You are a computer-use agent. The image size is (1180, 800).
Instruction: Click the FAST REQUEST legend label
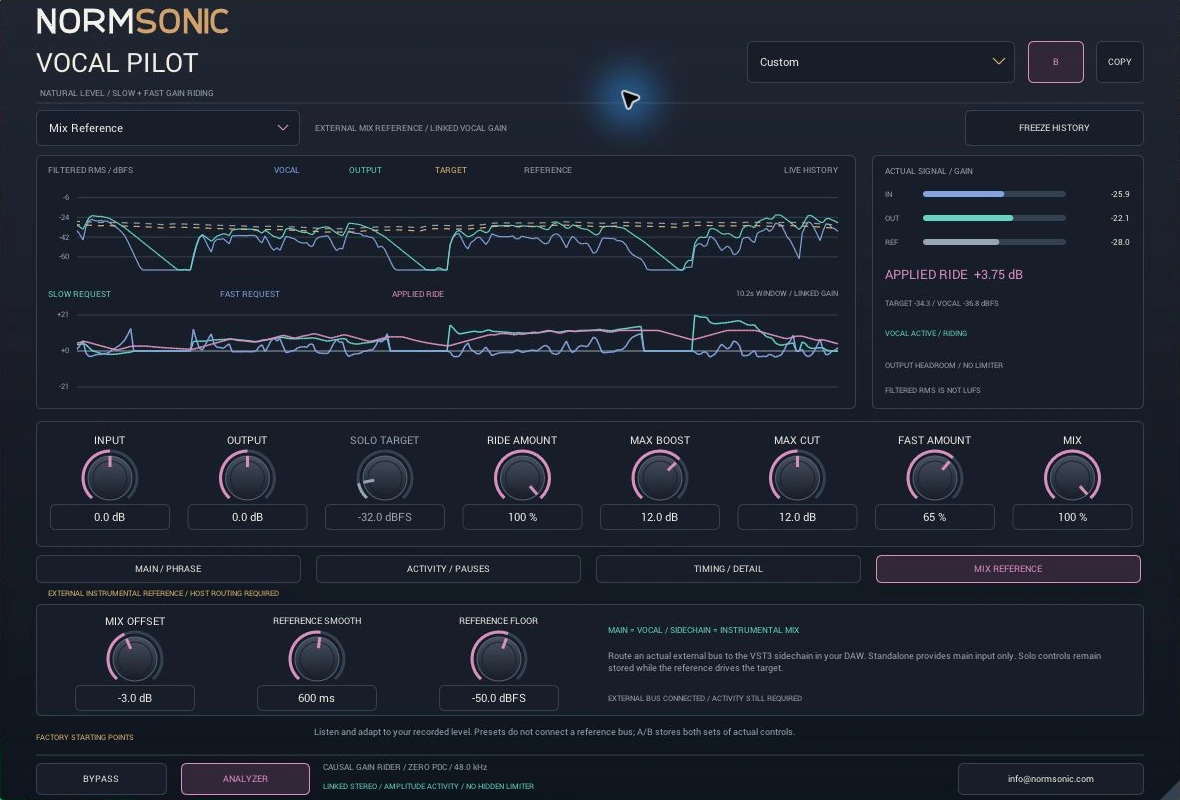[250, 294]
